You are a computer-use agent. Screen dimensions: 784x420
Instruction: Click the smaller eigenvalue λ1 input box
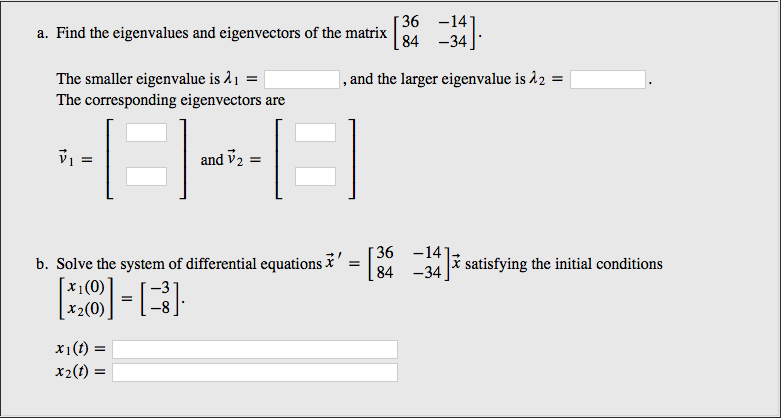click(x=302, y=80)
